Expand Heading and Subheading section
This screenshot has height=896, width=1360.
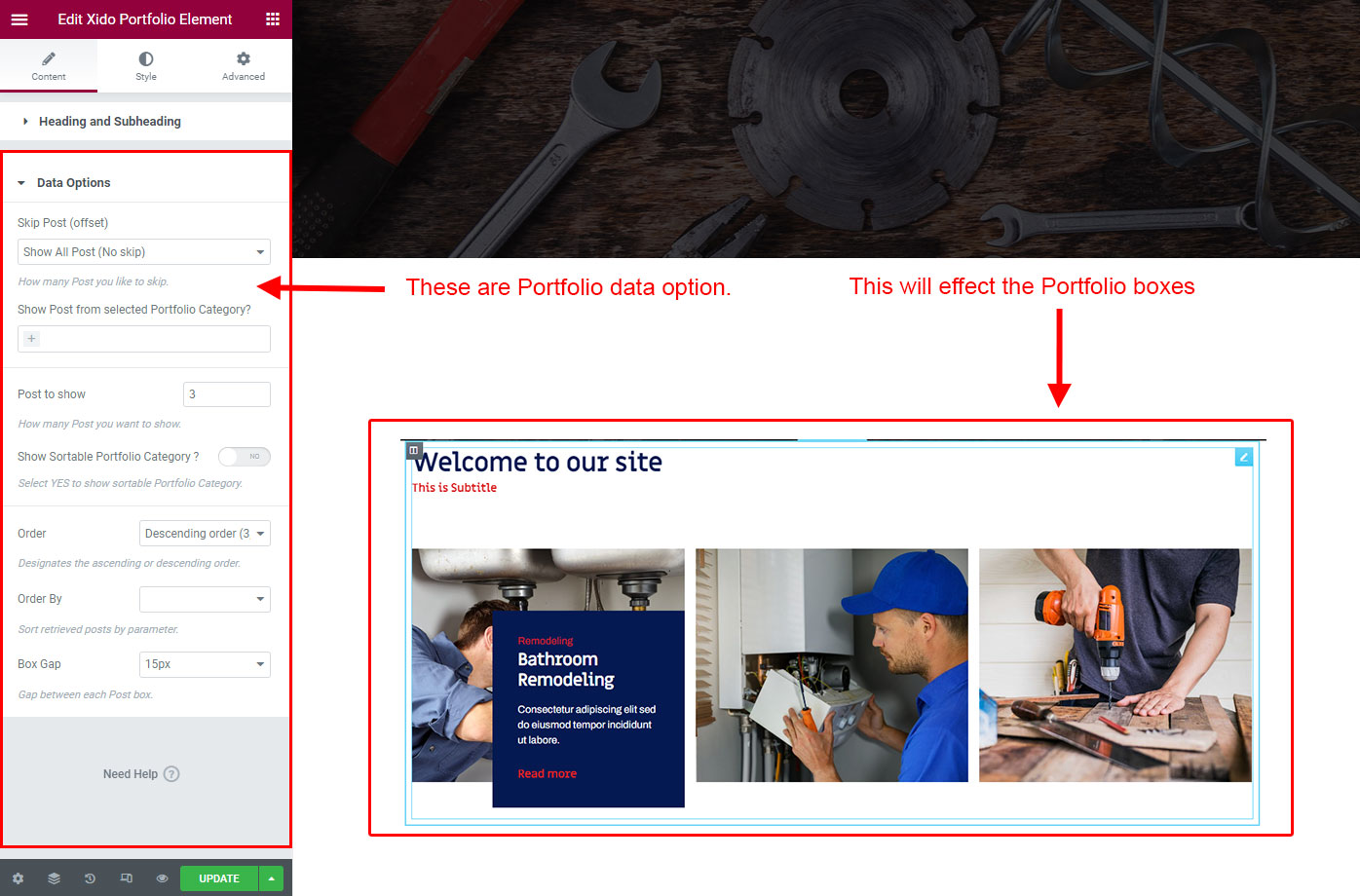coord(109,122)
